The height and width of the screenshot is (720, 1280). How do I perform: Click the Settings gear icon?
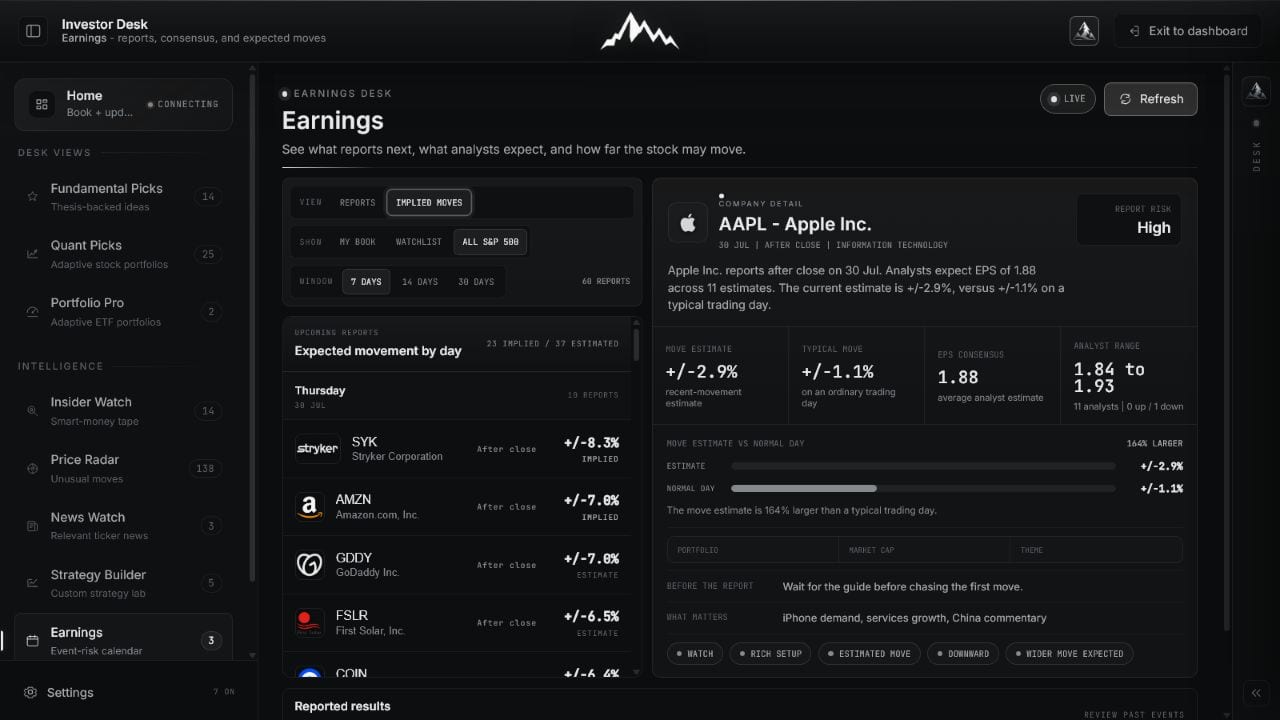point(31,692)
